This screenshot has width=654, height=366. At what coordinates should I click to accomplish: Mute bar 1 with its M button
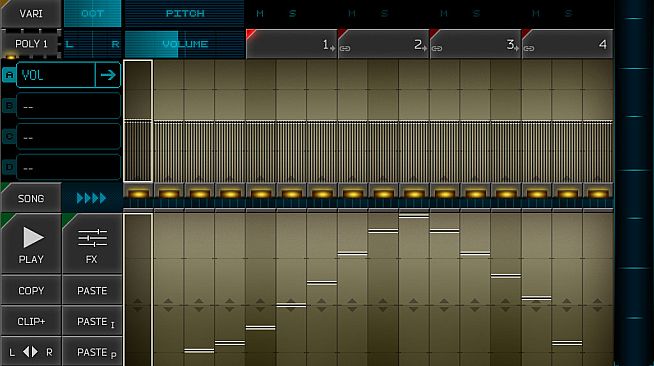(260, 14)
